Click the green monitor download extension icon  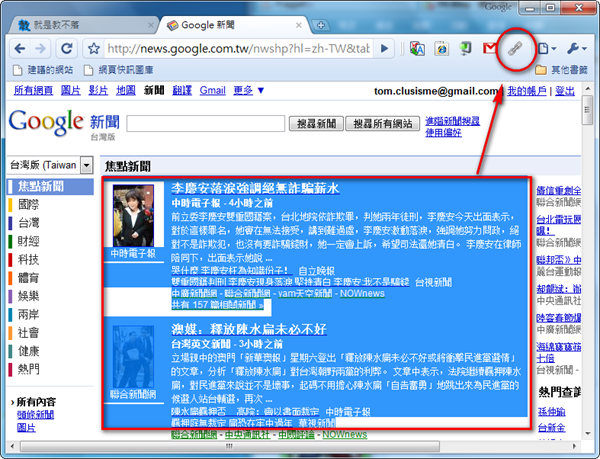tap(465, 49)
